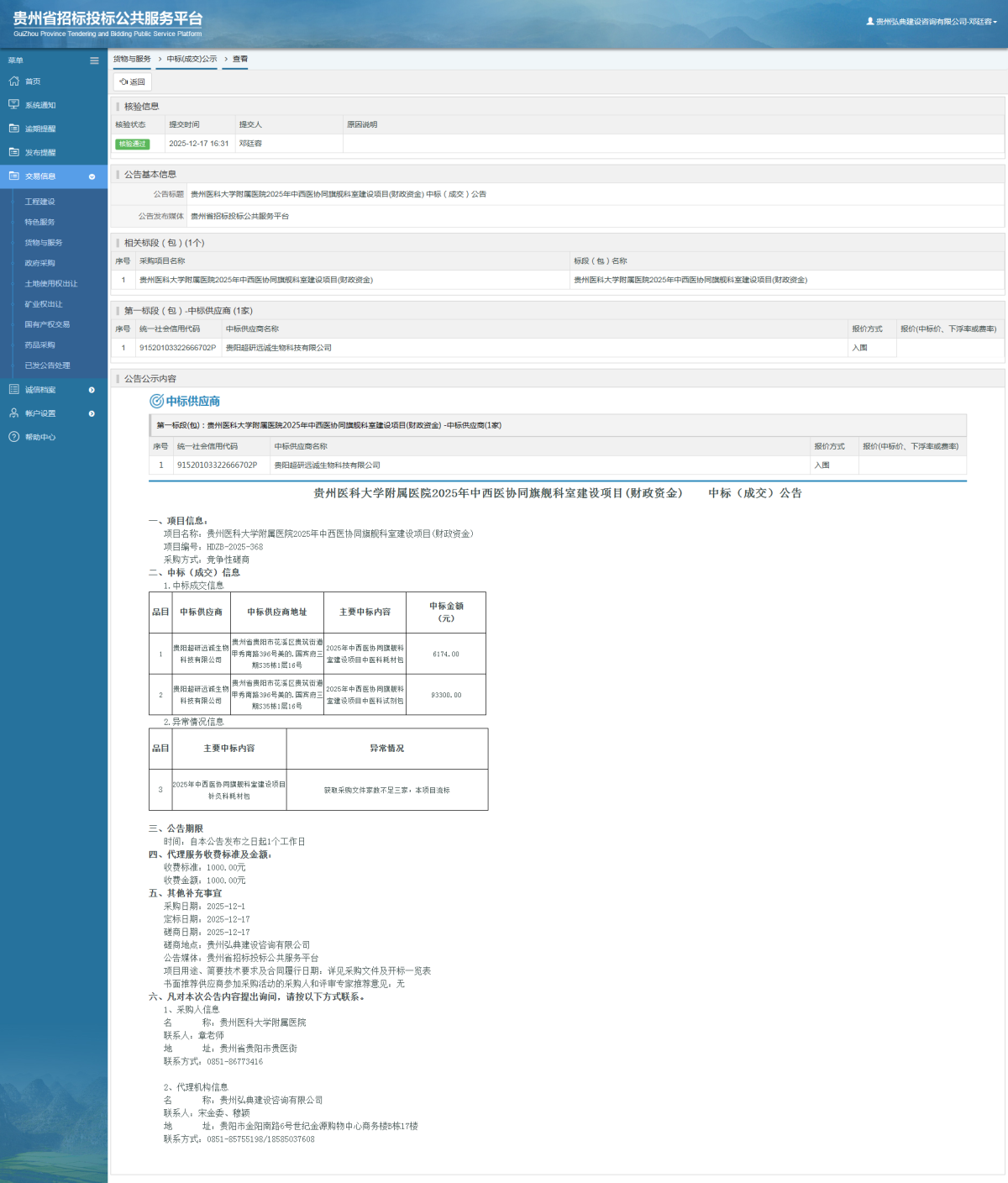1008x1183 pixels.
Task: Expand the 帐户设置 submenu arrow
Action: (92, 413)
